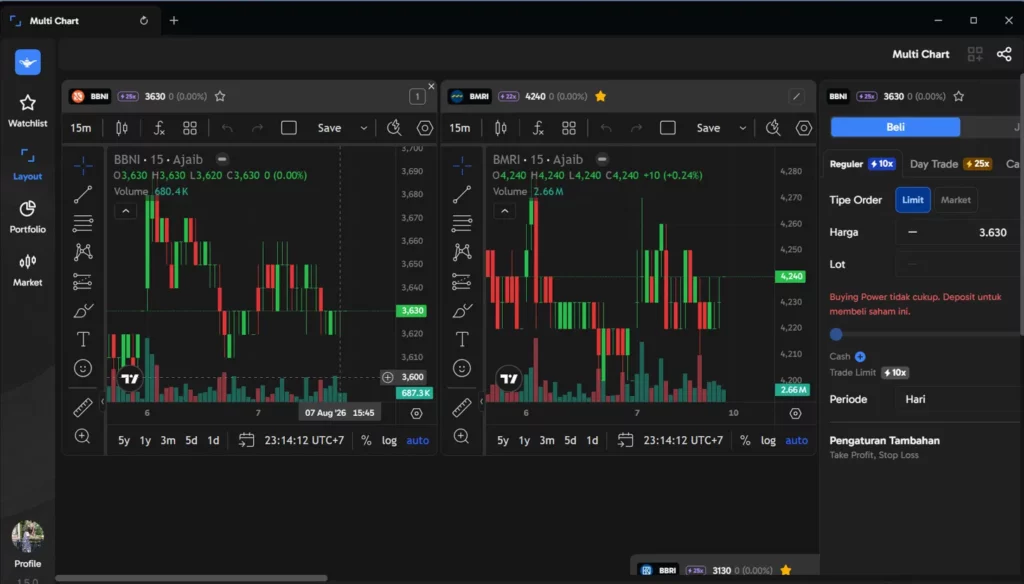Collapse BBNI drawing toolbar arrow
1024x584 pixels.
coord(103,401)
